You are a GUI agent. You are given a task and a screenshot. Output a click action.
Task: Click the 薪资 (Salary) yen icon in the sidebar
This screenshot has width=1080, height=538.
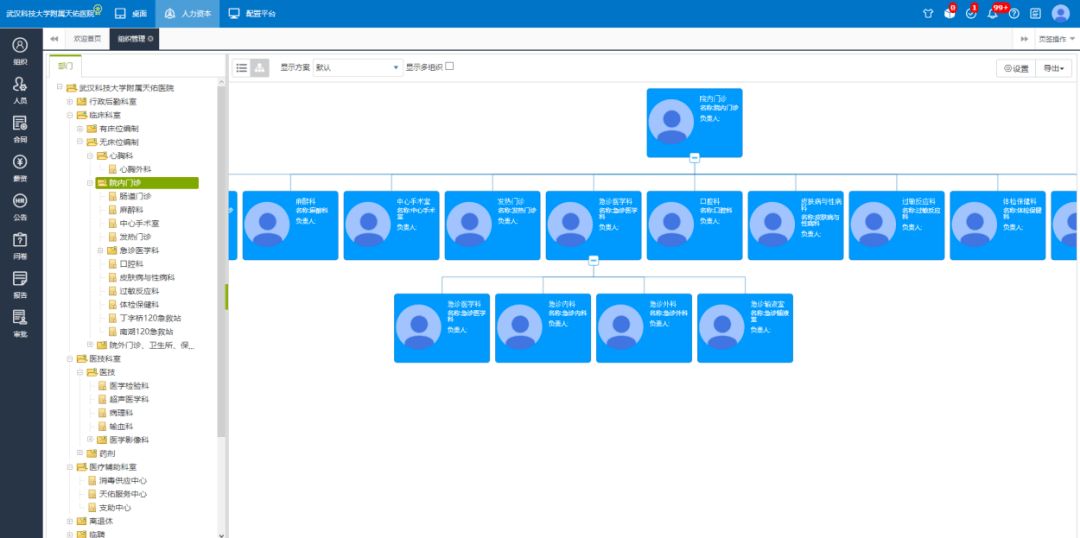[20, 167]
